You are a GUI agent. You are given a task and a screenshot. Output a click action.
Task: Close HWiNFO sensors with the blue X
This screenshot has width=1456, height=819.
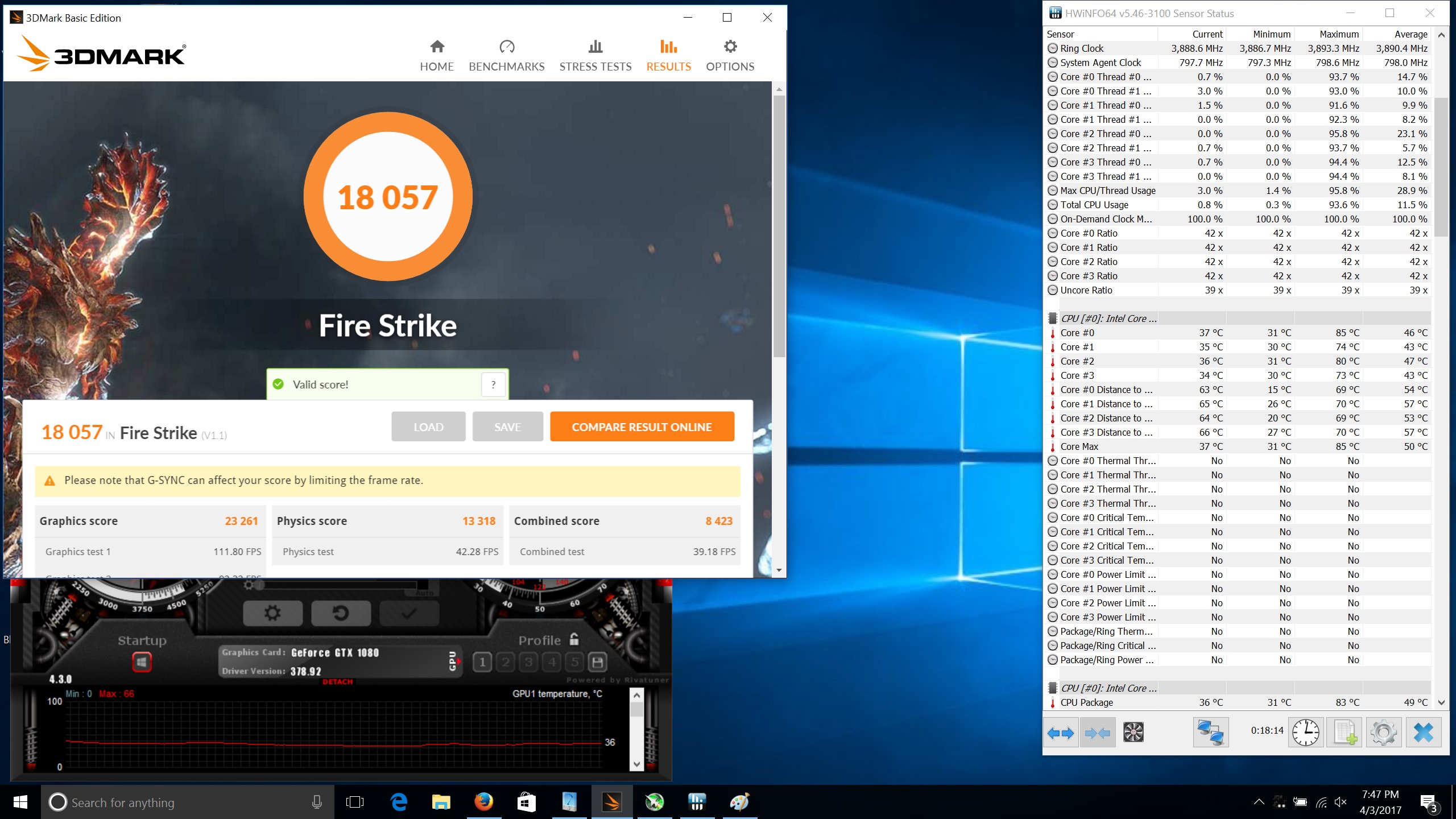1423,733
